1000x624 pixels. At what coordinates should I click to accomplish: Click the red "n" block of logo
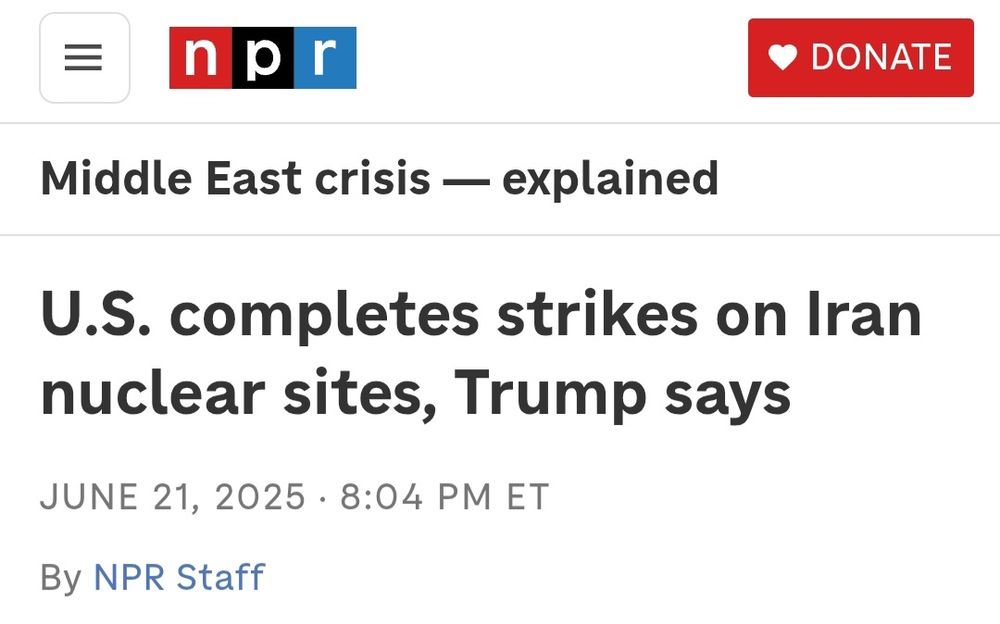(200, 57)
